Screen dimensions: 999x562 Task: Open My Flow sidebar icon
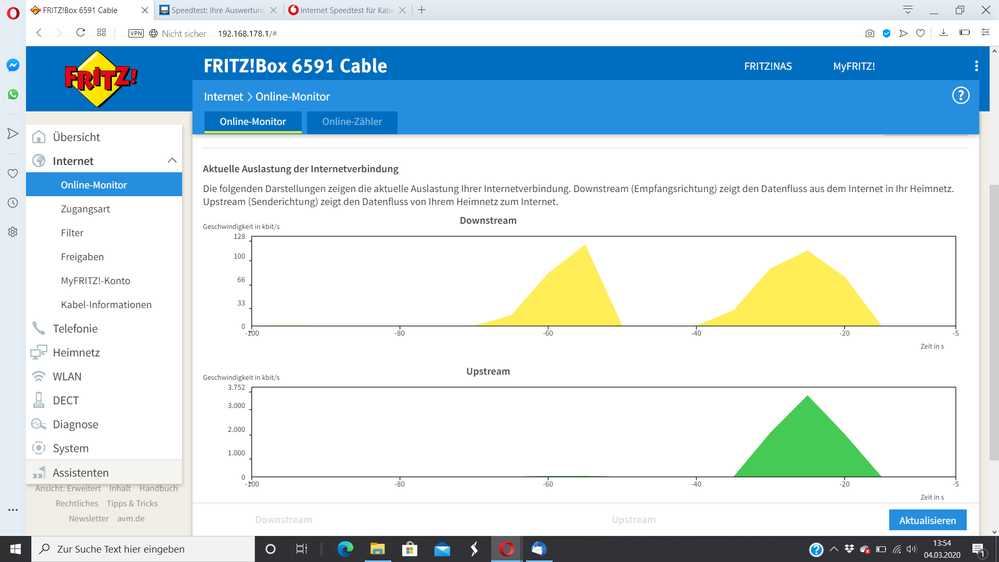point(13,133)
